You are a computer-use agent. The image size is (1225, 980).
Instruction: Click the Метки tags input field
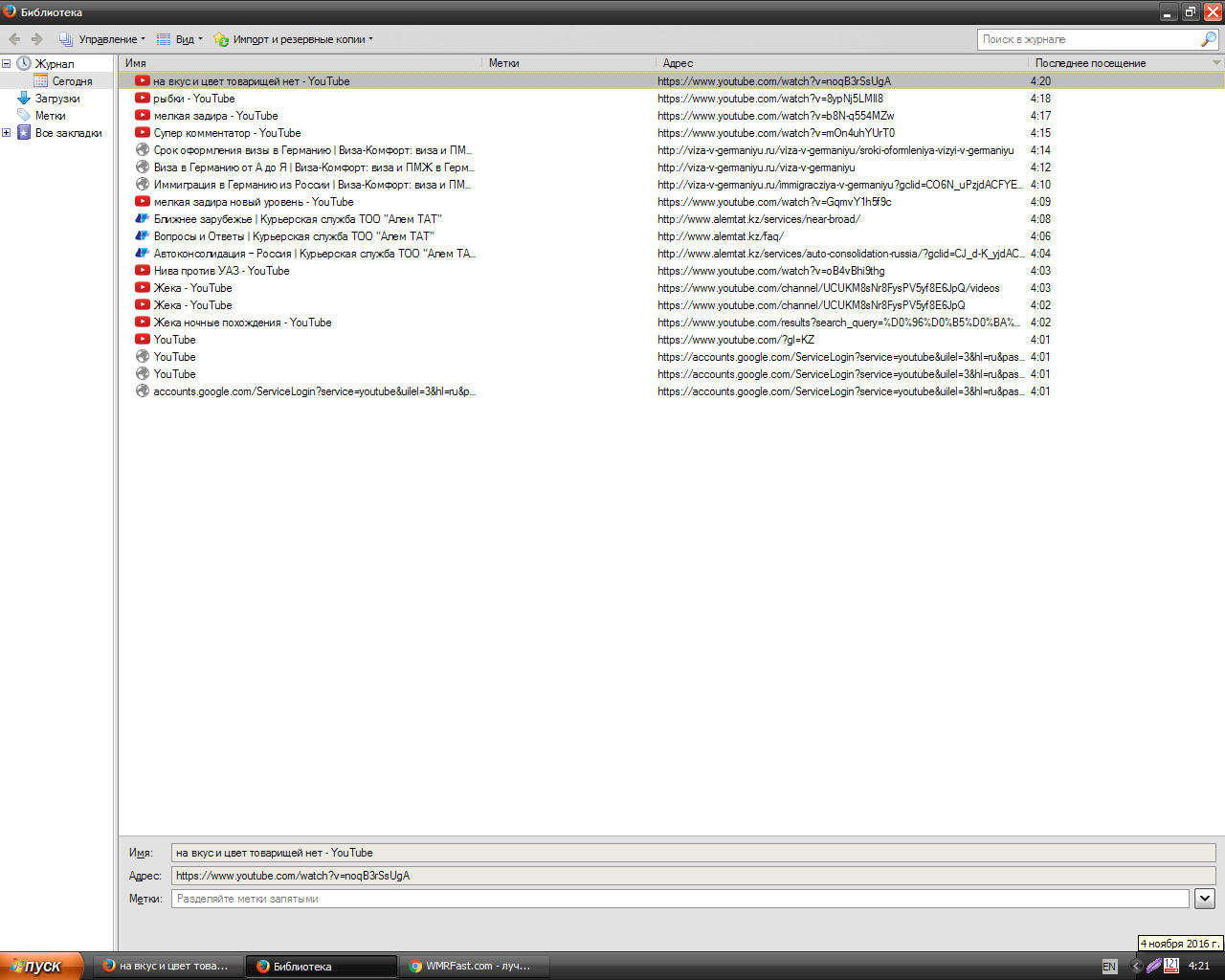[679, 899]
